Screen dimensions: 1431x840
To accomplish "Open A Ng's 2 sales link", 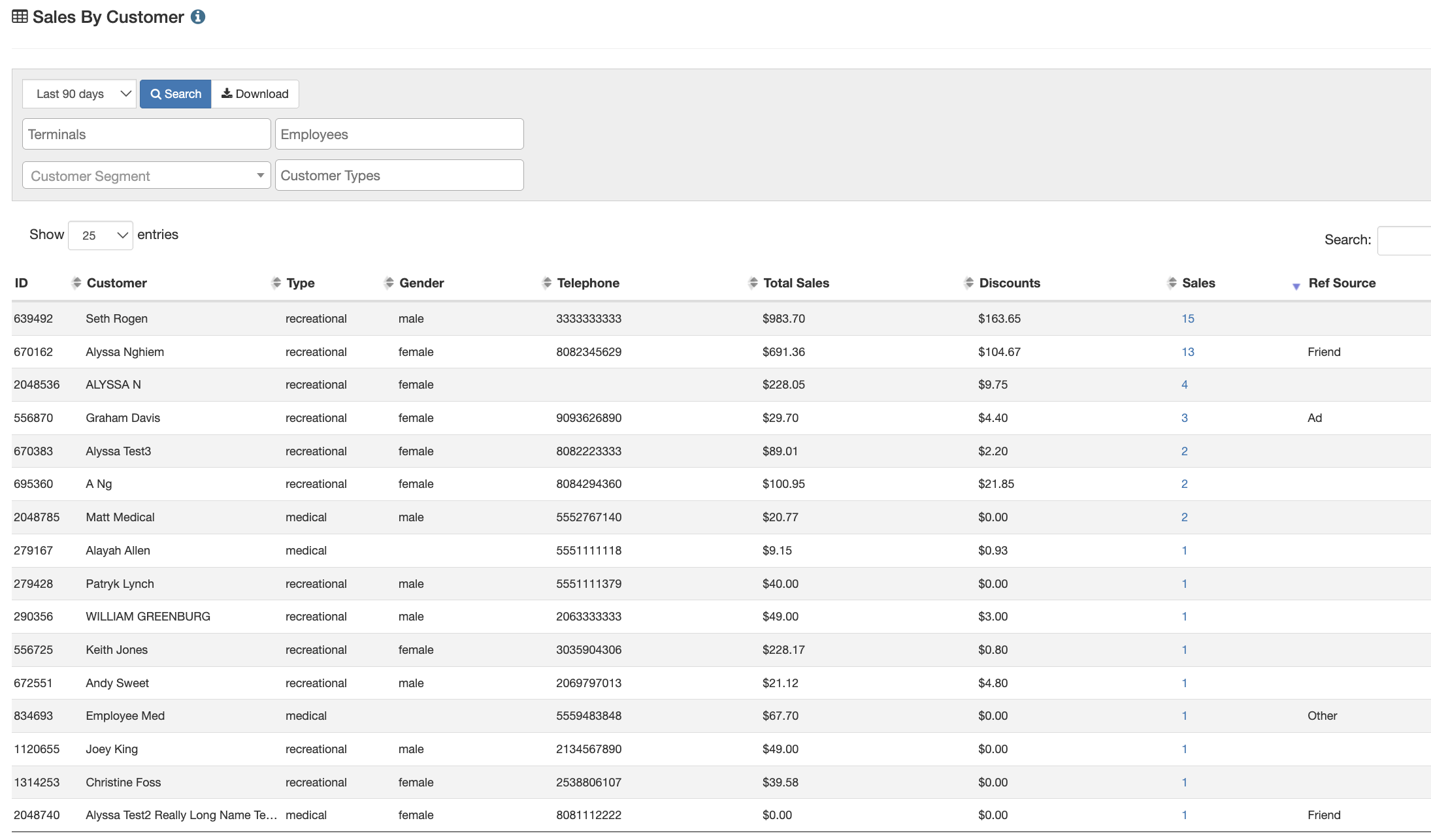I will click(x=1184, y=484).
